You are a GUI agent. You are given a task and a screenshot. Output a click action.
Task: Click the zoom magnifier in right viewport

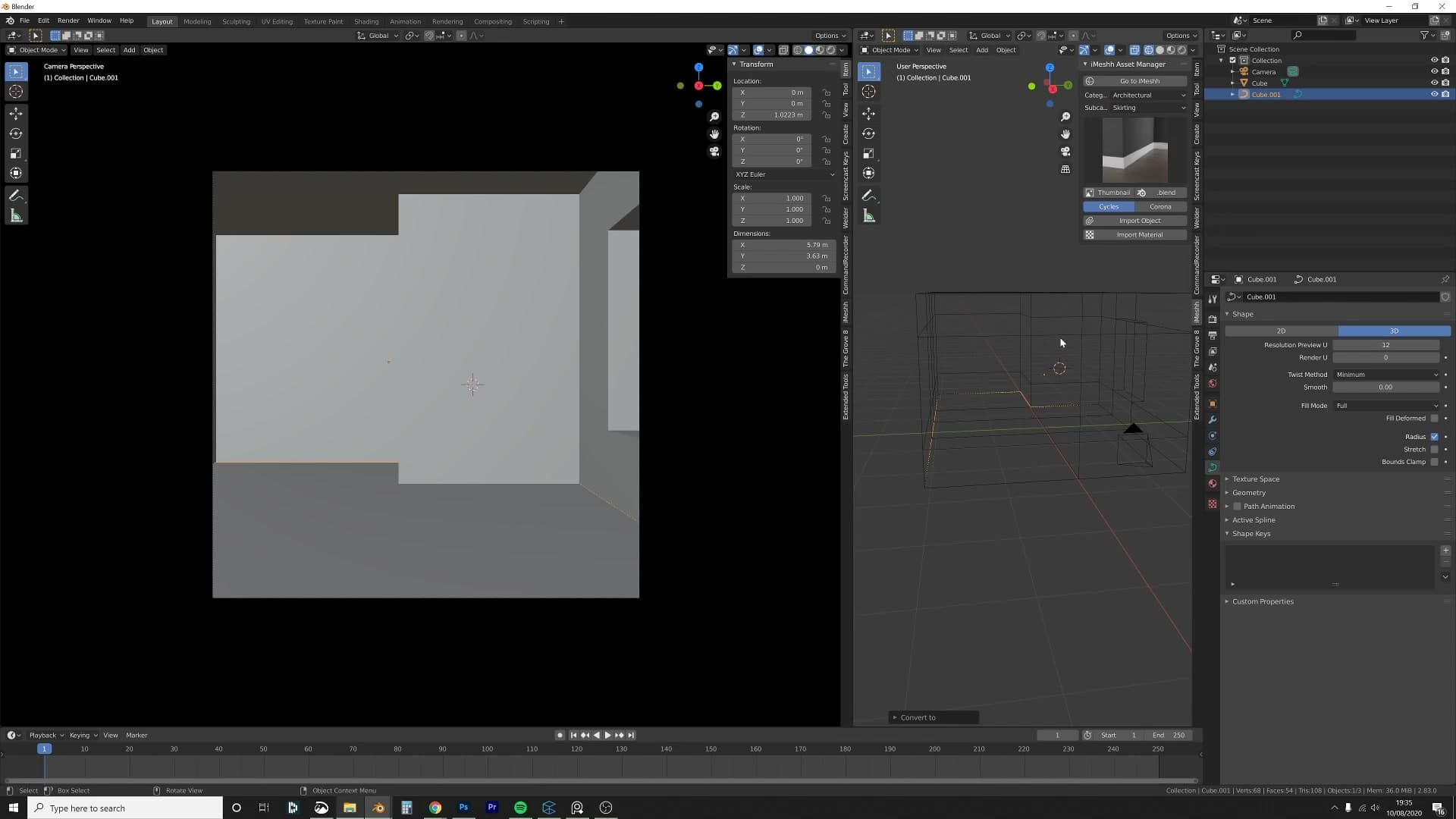coord(1065,117)
